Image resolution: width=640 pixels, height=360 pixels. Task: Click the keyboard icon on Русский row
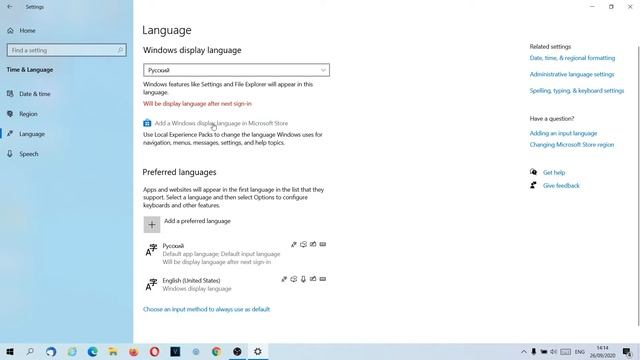[323, 244]
